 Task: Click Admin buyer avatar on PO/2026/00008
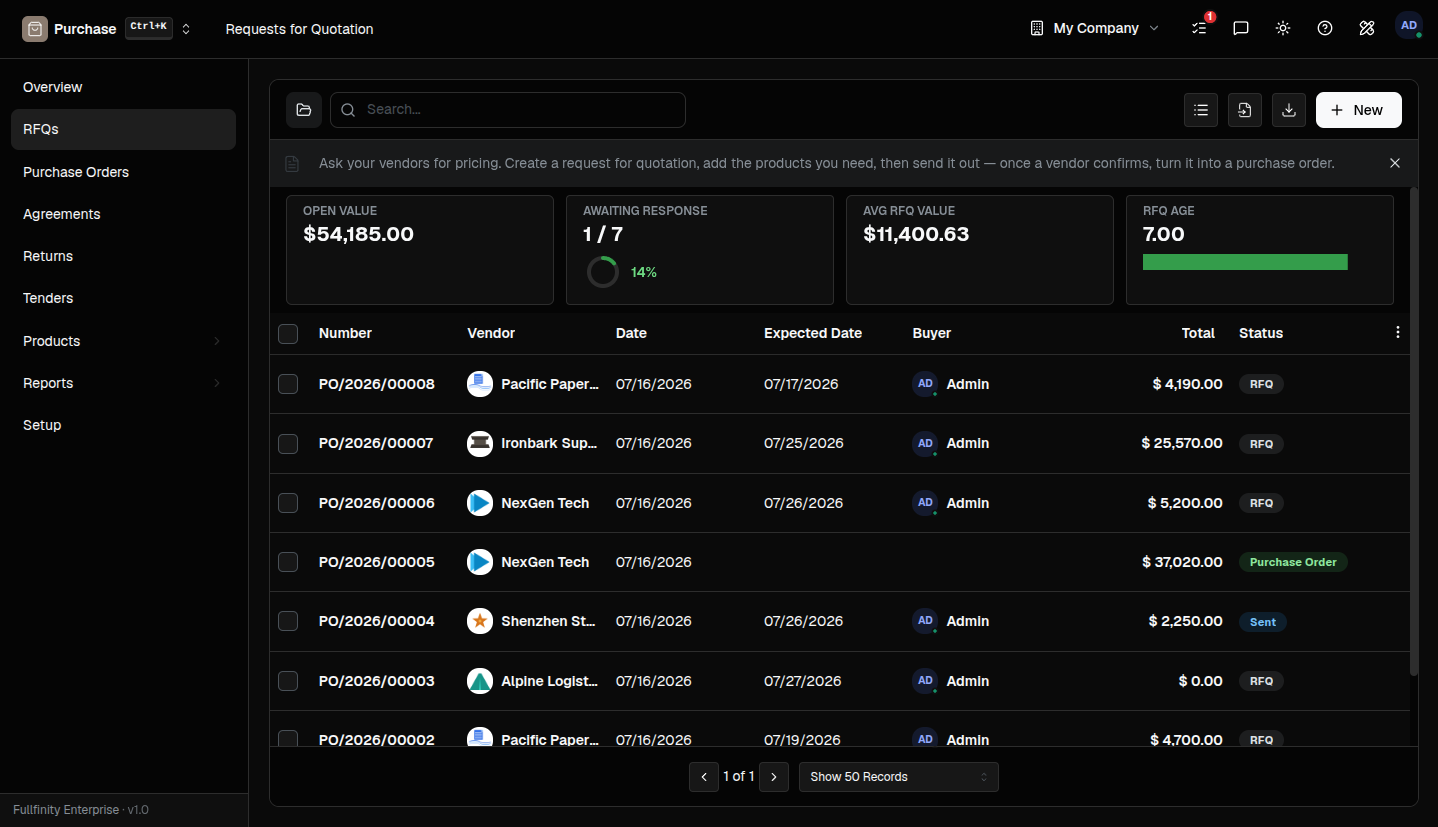click(x=925, y=384)
